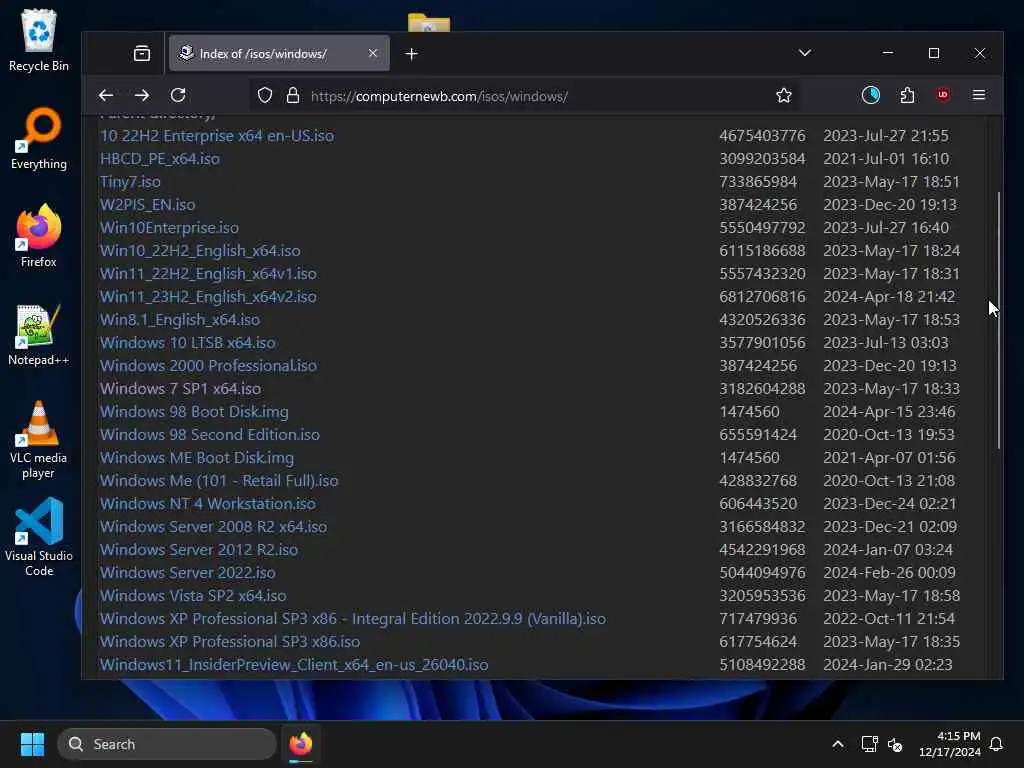This screenshot has width=1024, height=768.
Task: Click file size 6812706816
Action: coord(762,296)
